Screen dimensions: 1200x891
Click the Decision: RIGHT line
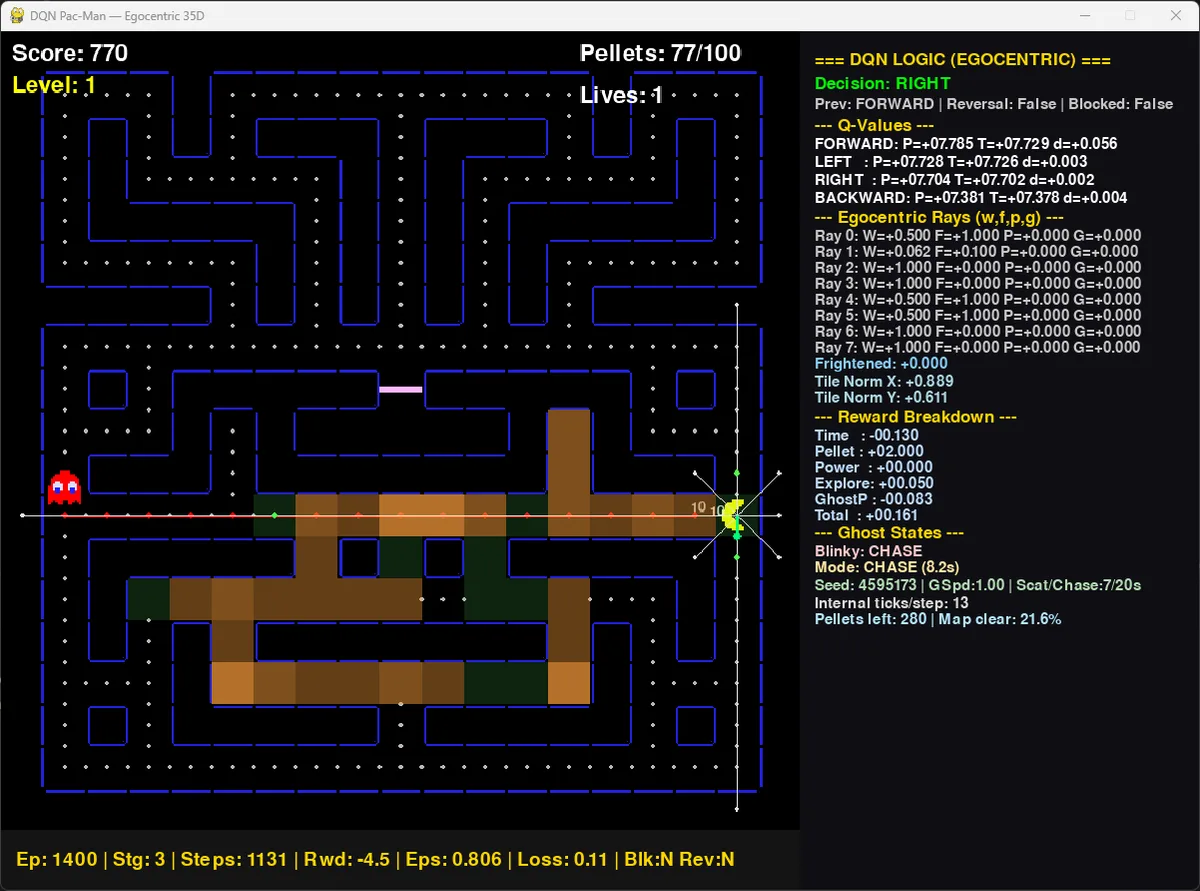(883, 83)
